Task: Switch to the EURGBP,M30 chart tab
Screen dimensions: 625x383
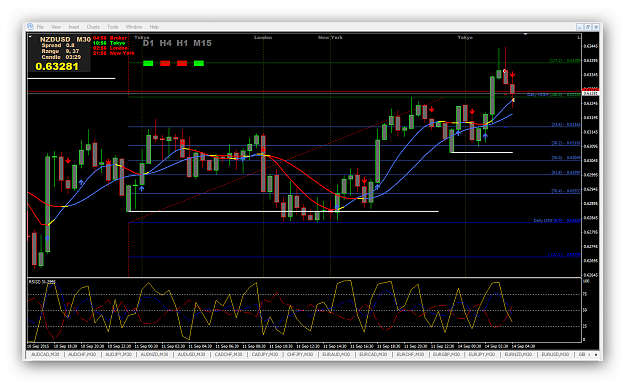Action: click(446, 354)
